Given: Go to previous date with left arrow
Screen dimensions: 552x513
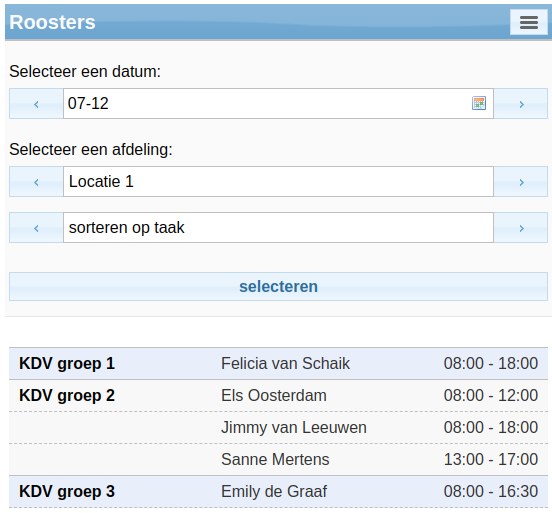Looking at the screenshot, I should [x=36, y=104].
